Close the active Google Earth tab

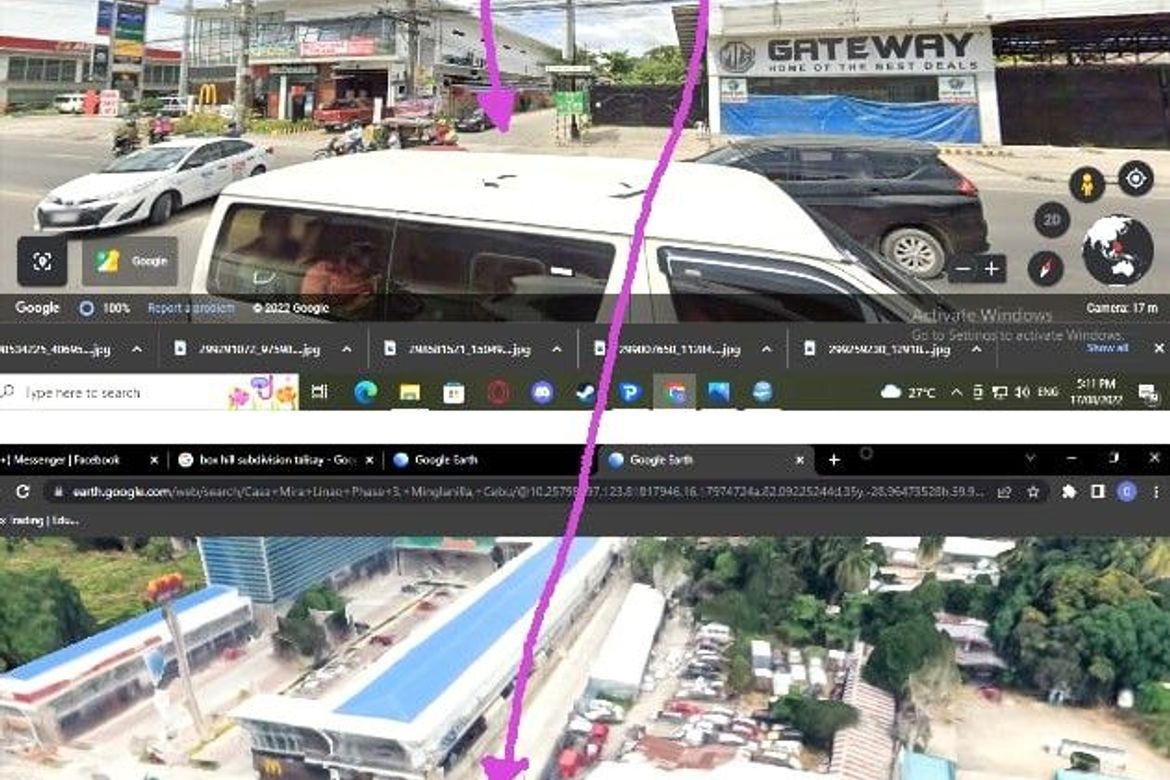pyautogui.click(x=800, y=460)
